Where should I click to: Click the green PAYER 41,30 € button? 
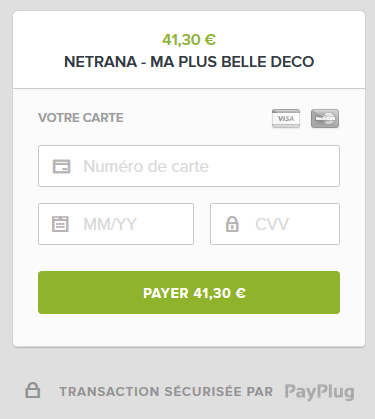pyautogui.click(x=189, y=293)
